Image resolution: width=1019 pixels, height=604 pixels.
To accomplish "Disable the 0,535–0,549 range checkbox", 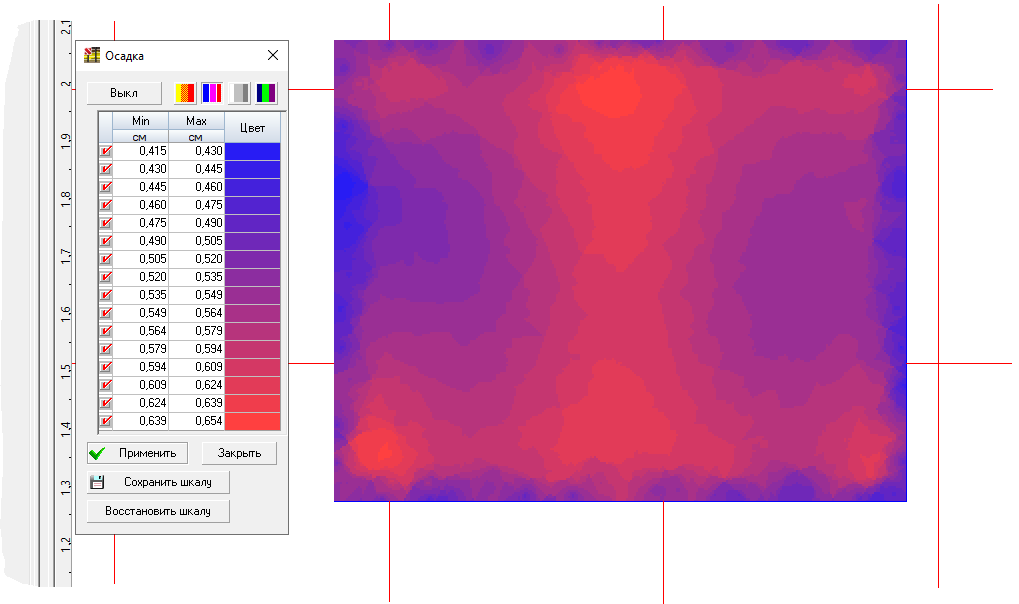I will tap(105, 295).
